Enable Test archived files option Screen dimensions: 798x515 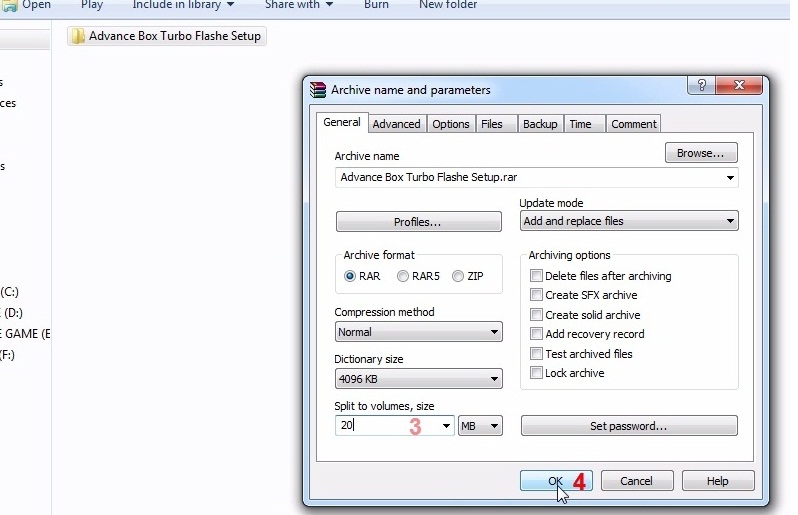click(x=536, y=353)
